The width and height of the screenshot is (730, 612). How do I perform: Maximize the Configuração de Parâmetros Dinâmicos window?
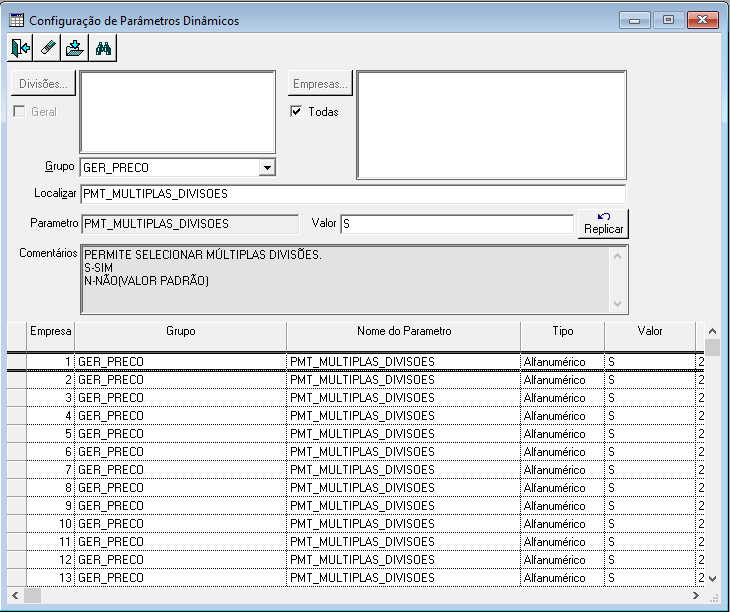pos(668,20)
